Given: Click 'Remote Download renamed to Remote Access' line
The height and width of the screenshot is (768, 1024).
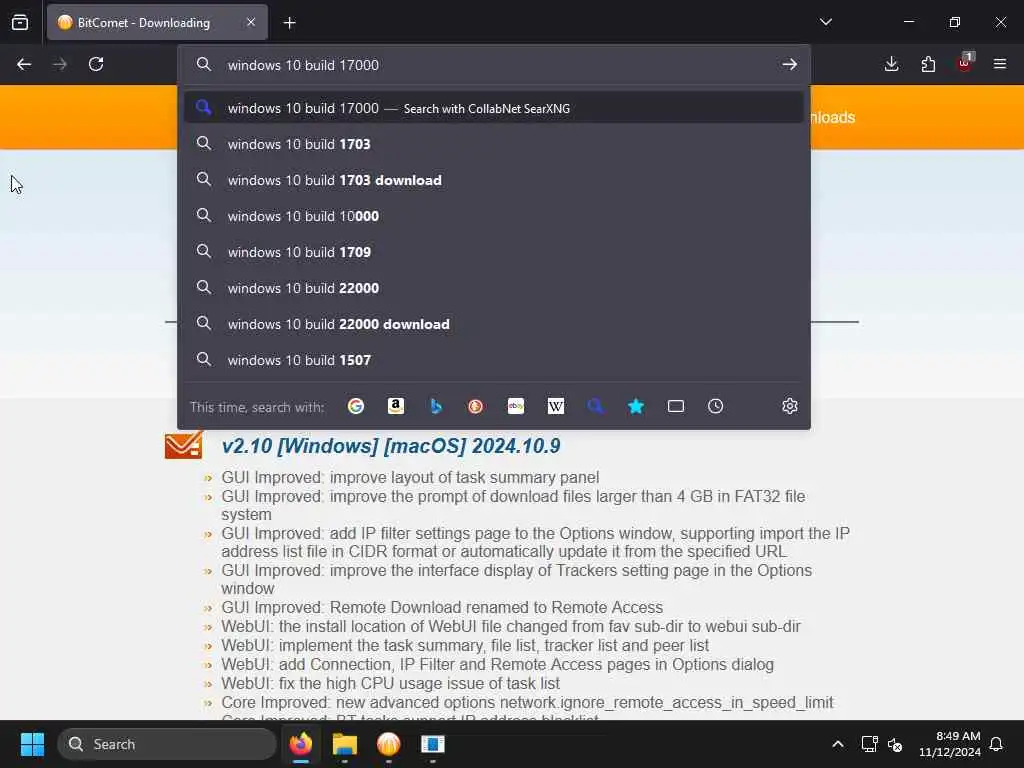Looking at the screenshot, I should click(x=442, y=607).
